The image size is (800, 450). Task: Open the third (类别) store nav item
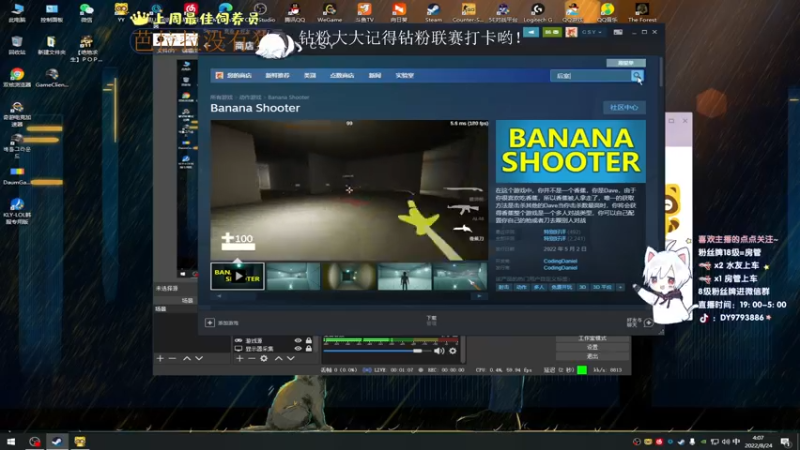pyautogui.click(x=310, y=76)
